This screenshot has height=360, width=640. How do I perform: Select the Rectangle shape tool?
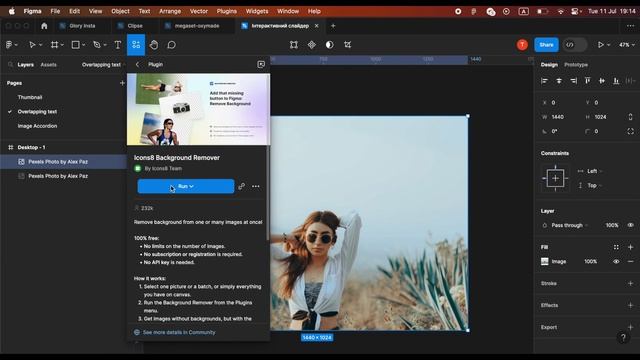coord(76,45)
